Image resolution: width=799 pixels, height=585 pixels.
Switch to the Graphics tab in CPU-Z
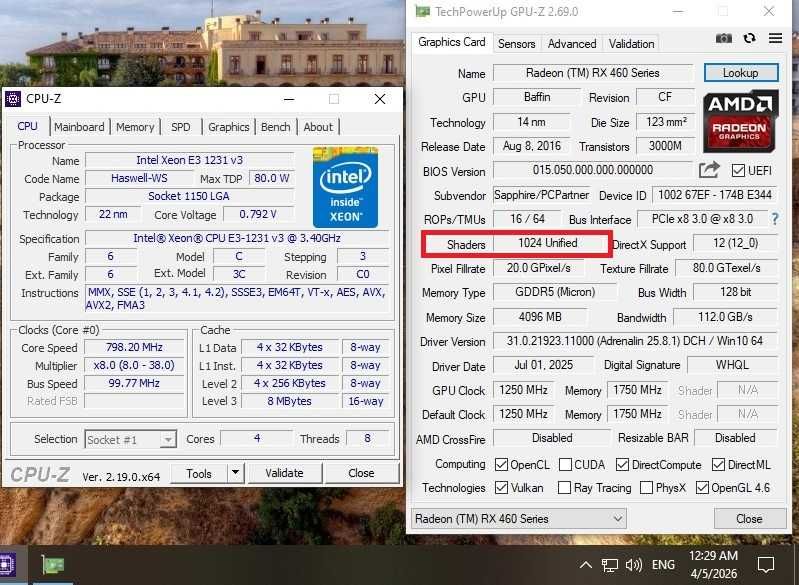(229, 127)
